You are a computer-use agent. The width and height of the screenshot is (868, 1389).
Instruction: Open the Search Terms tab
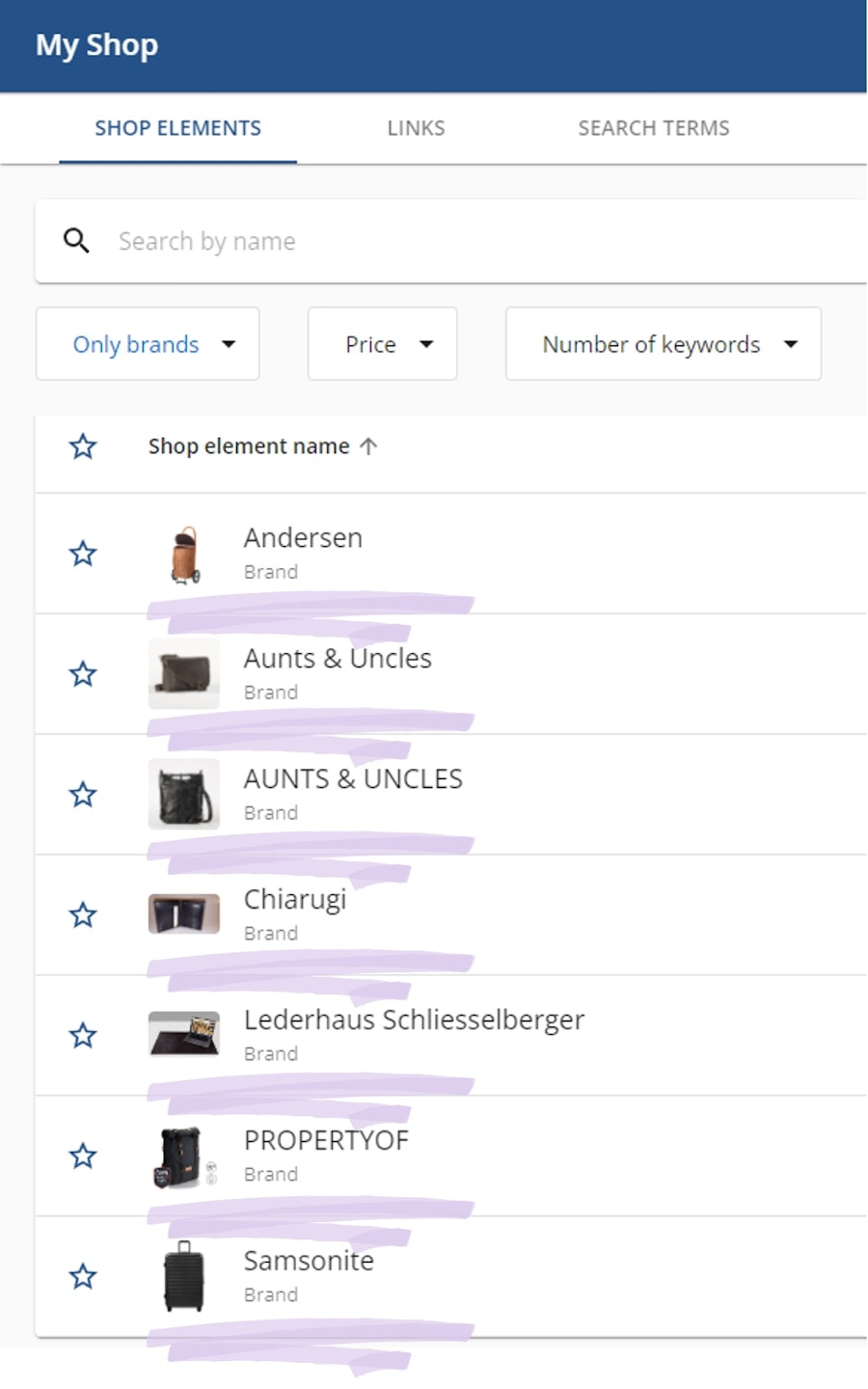(x=653, y=128)
